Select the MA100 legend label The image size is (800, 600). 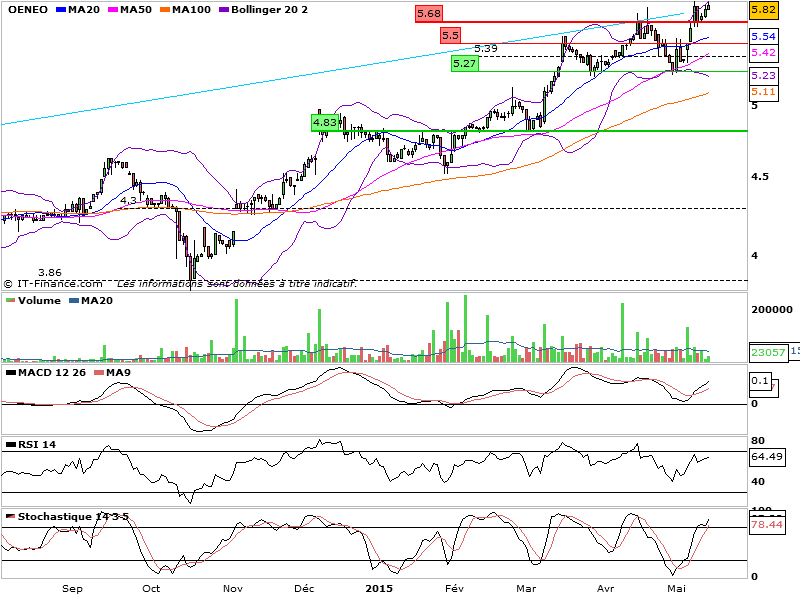(191, 10)
